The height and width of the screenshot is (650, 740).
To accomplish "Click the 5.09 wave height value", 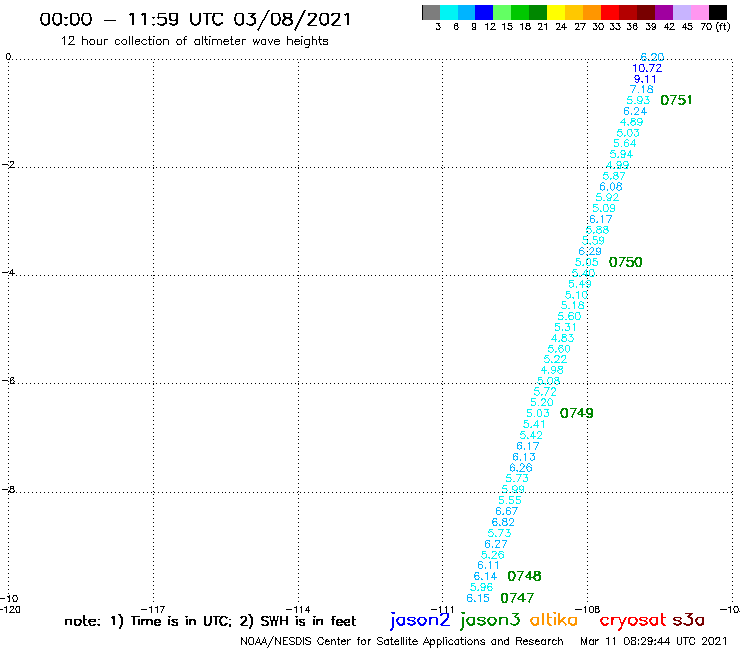I will pos(604,208).
